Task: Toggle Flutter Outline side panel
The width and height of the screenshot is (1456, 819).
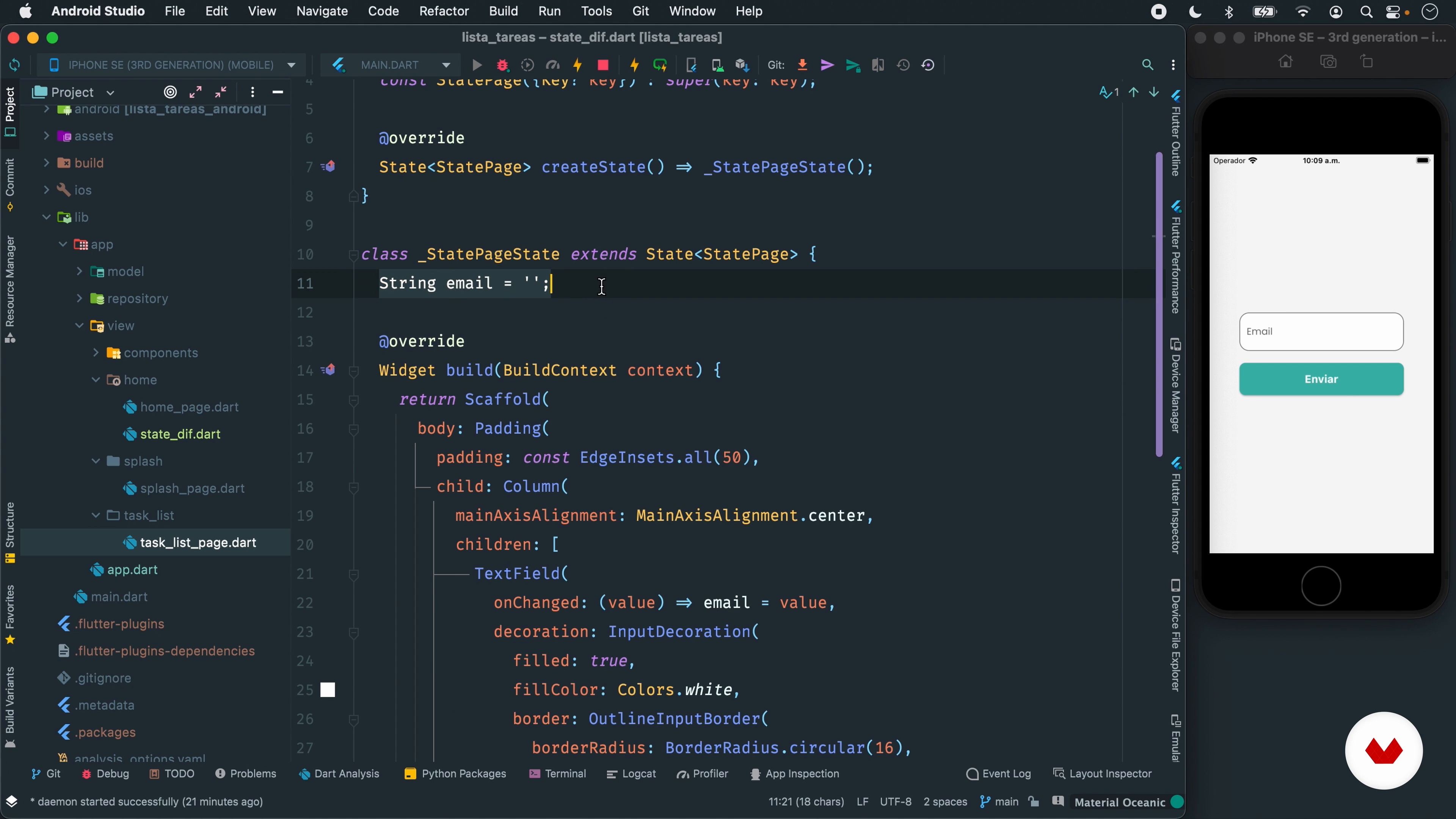Action: click(x=1176, y=134)
